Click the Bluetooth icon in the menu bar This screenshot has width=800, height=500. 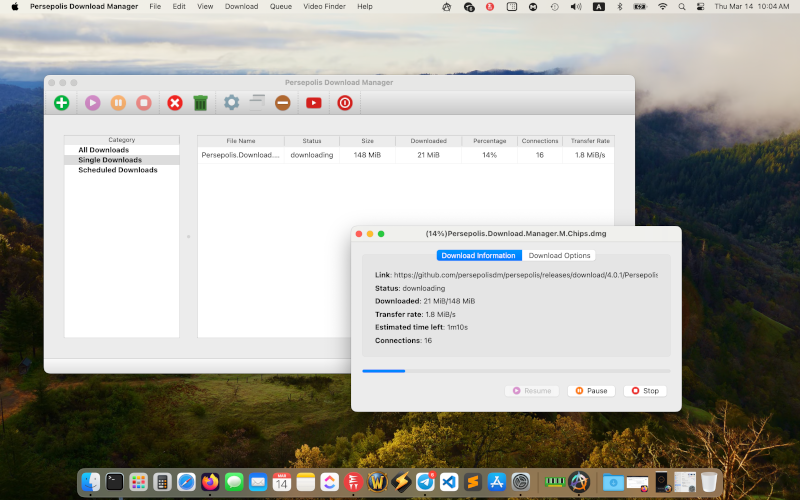pyautogui.click(x=620, y=7)
